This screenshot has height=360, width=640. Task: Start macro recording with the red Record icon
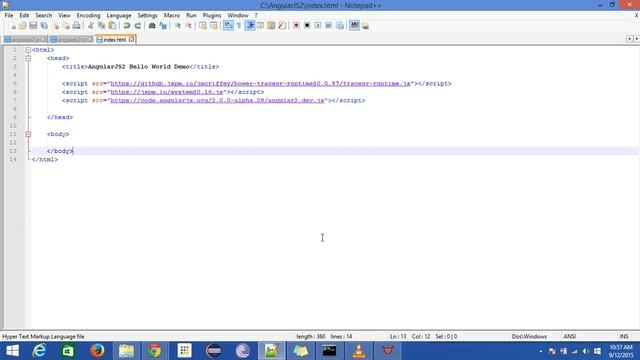296,26
